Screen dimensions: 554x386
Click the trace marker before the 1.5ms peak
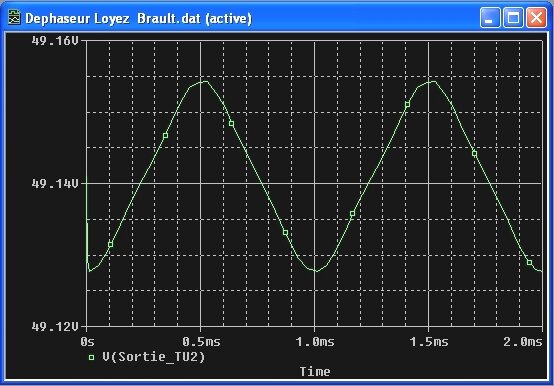407,105
